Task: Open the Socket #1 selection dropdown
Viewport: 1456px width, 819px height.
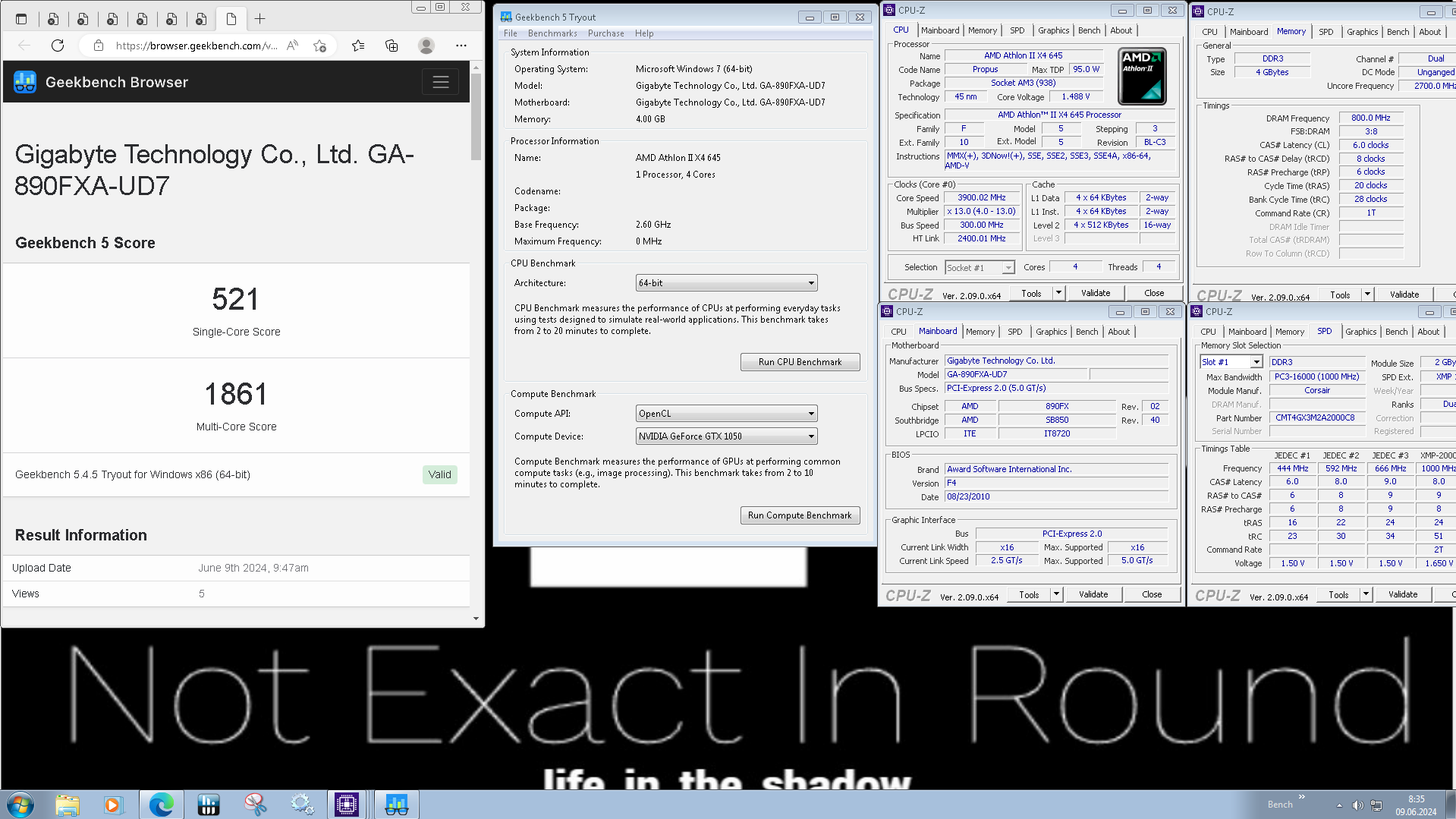Action: point(980,268)
